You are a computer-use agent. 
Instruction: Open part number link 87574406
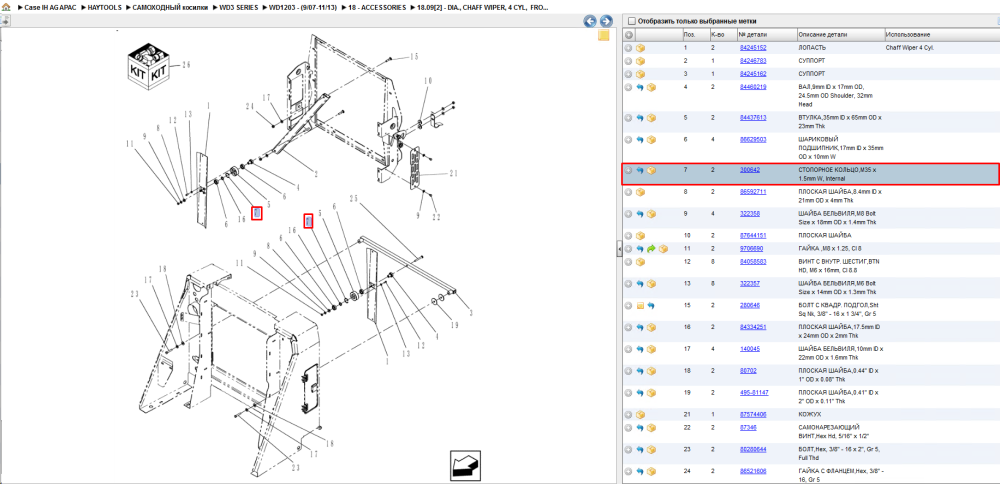(x=753, y=414)
